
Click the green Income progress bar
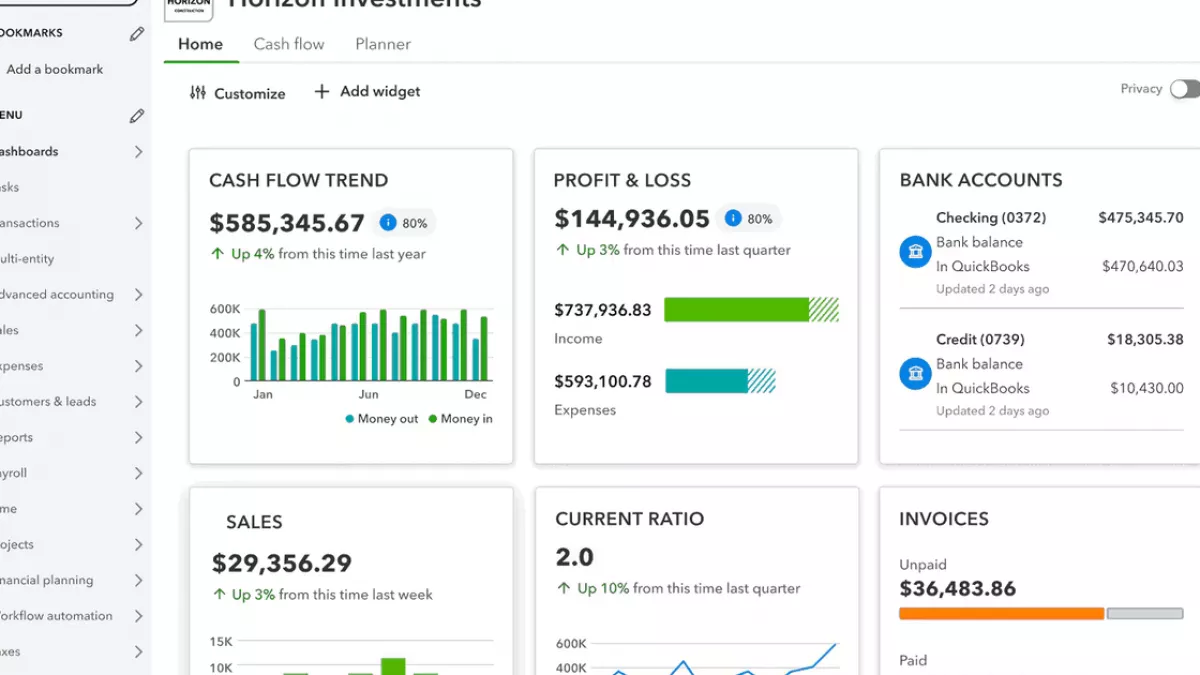736,310
